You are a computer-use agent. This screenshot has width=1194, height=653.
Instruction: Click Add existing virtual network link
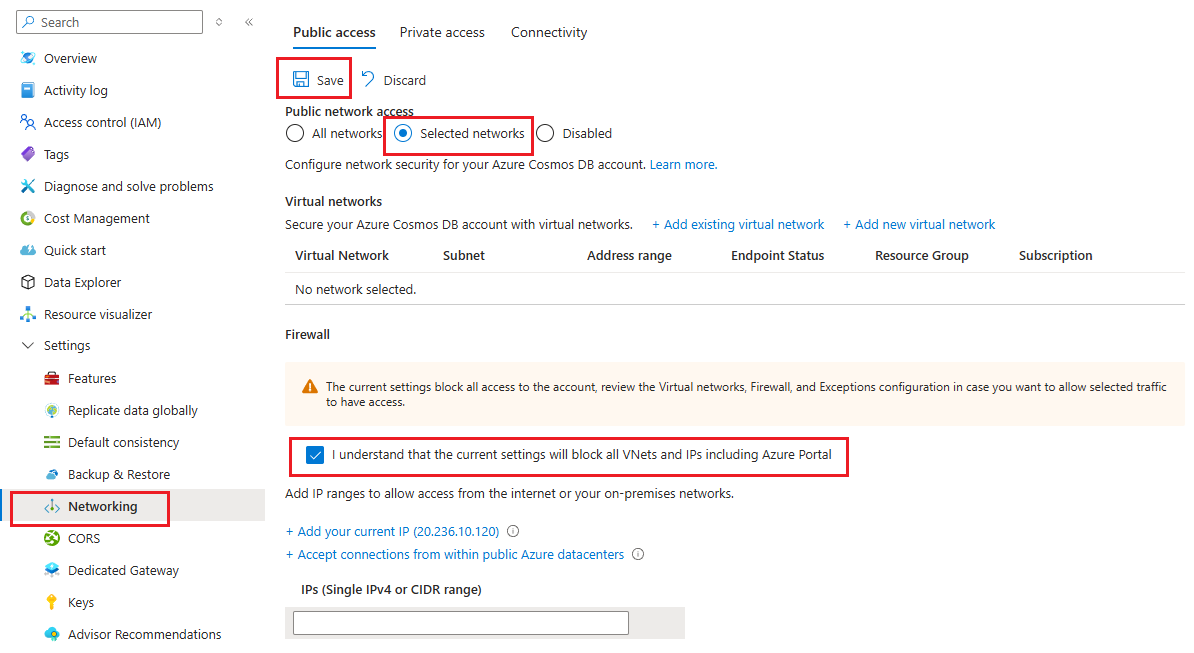tap(738, 225)
